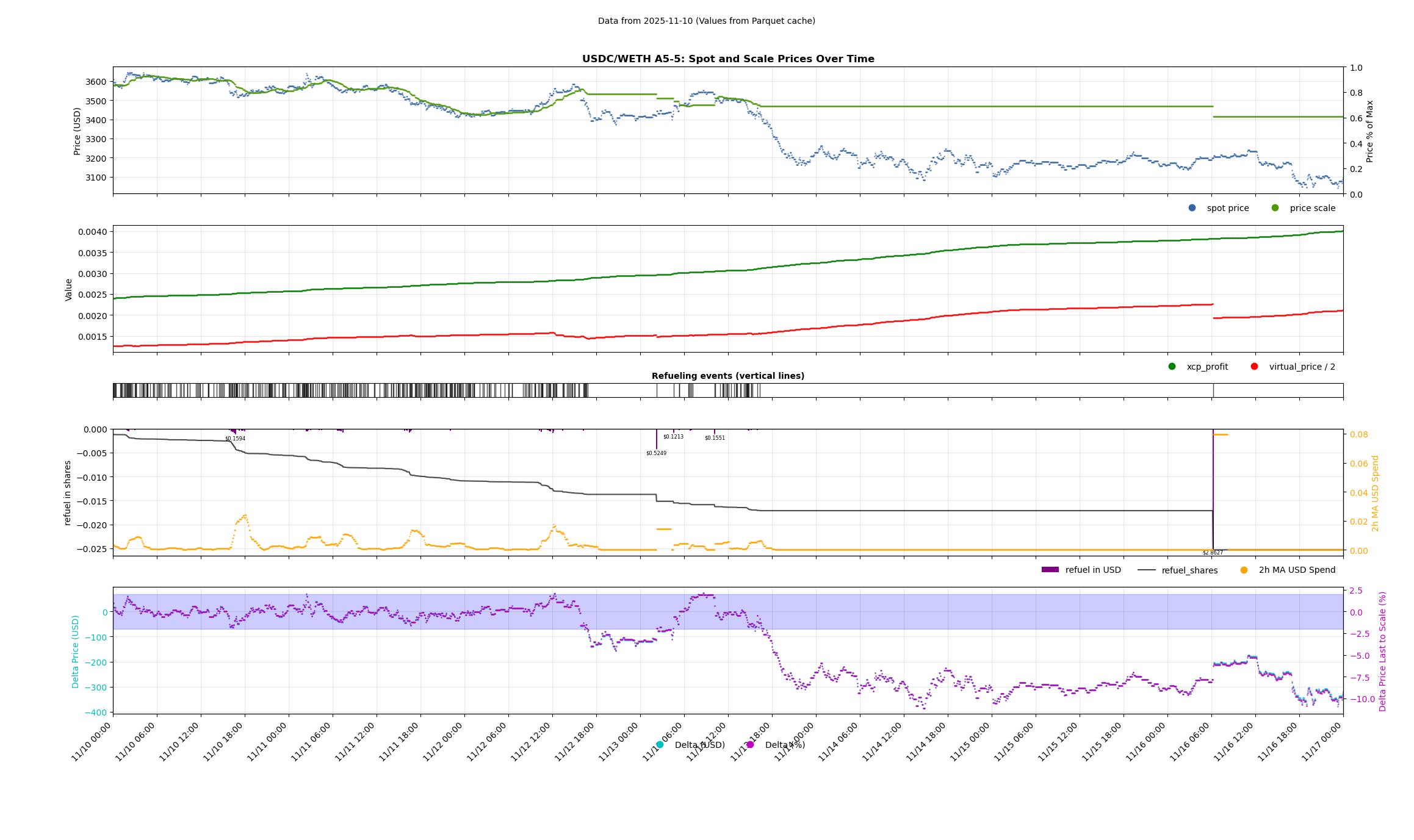Click the USDC/WETH A5-5 chart title
The width and height of the screenshot is (1414, 840).
(727, 59)
